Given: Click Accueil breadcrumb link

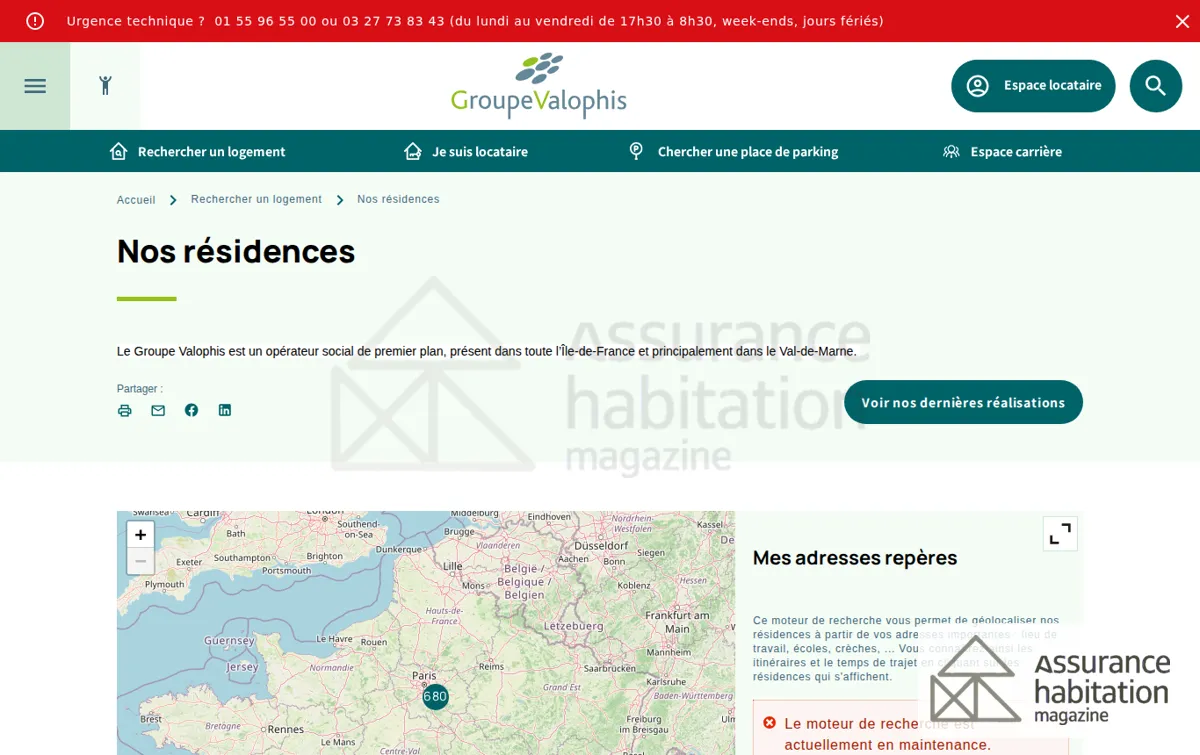Looking at the screenshot, I should tap(136, 200).
